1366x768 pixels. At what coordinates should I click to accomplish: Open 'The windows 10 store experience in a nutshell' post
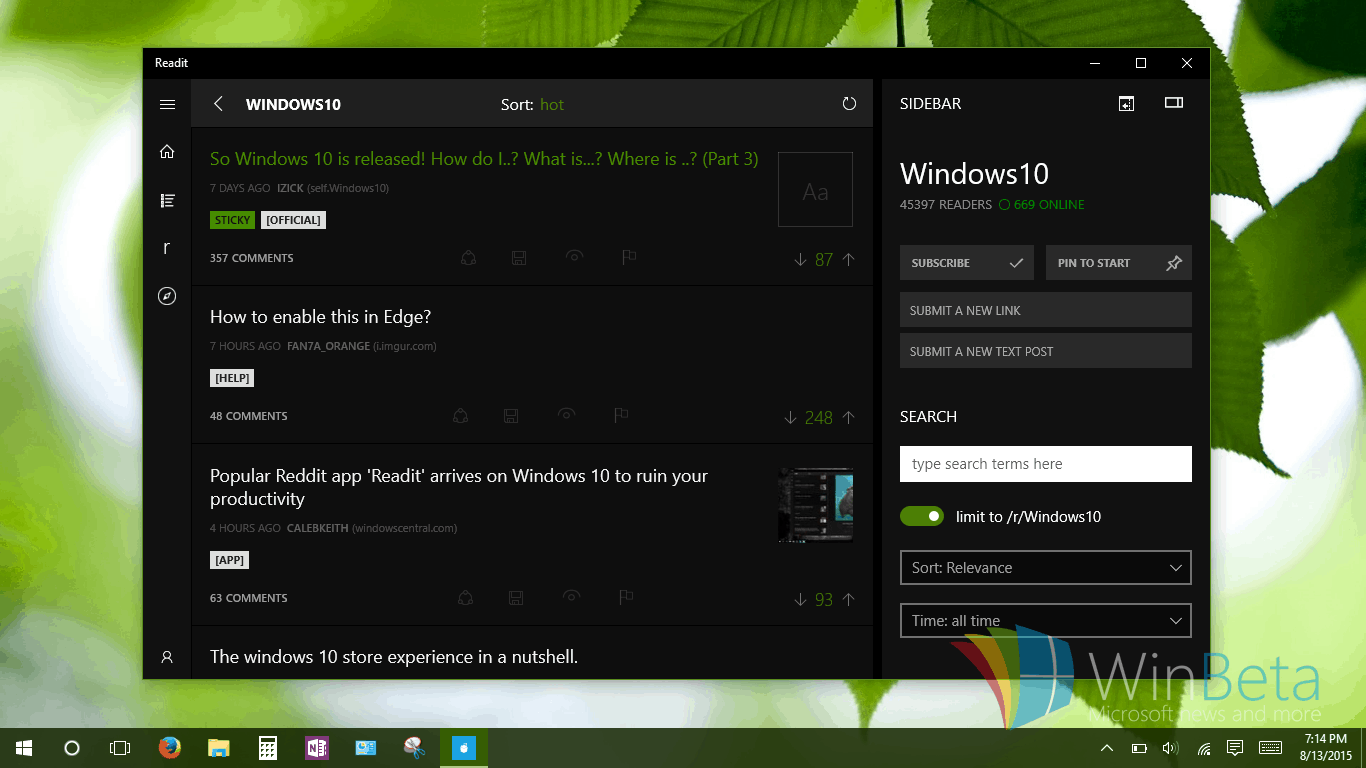[x=394, y=657]
